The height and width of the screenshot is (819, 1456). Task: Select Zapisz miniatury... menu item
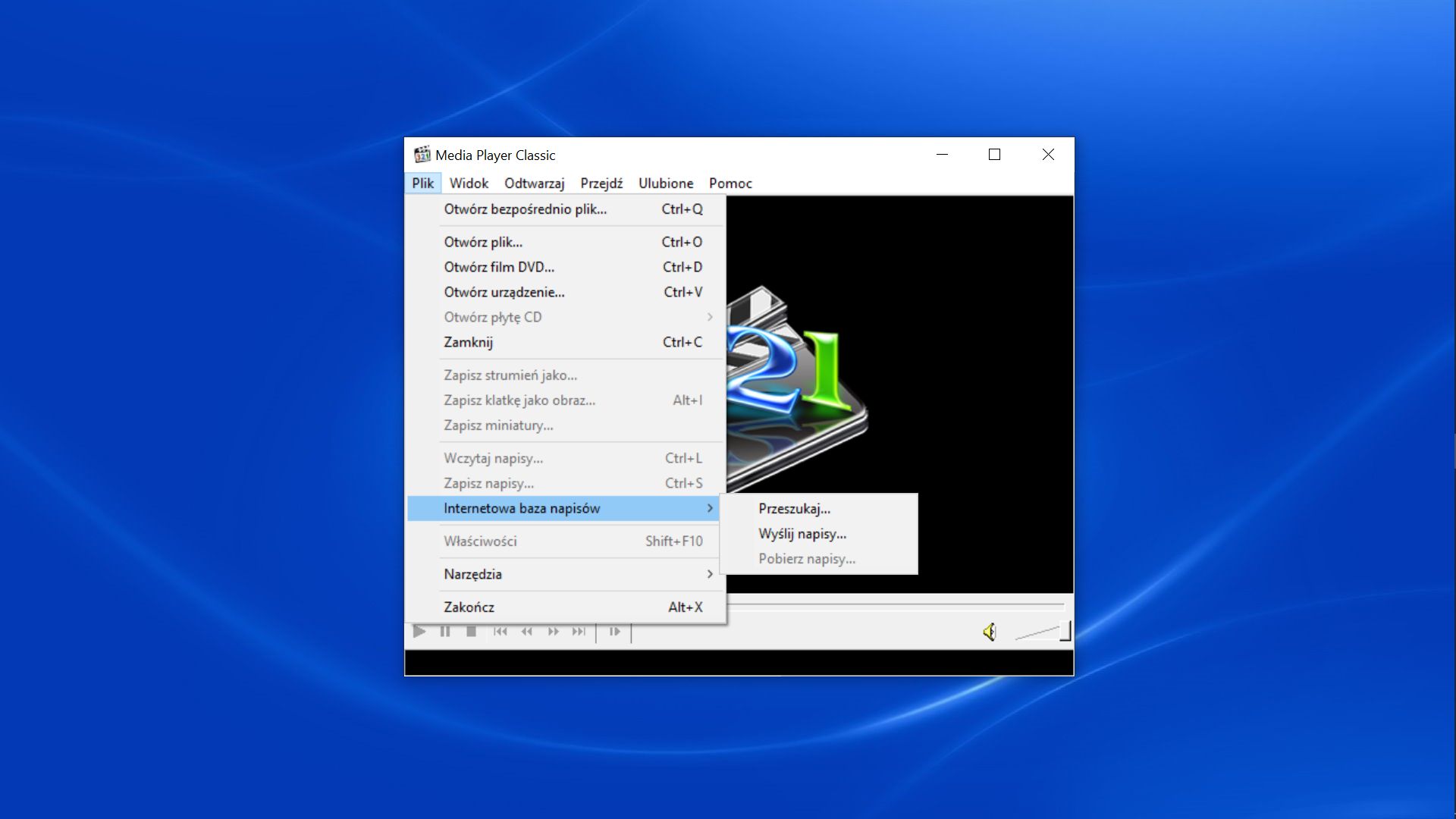click(566, 425)
